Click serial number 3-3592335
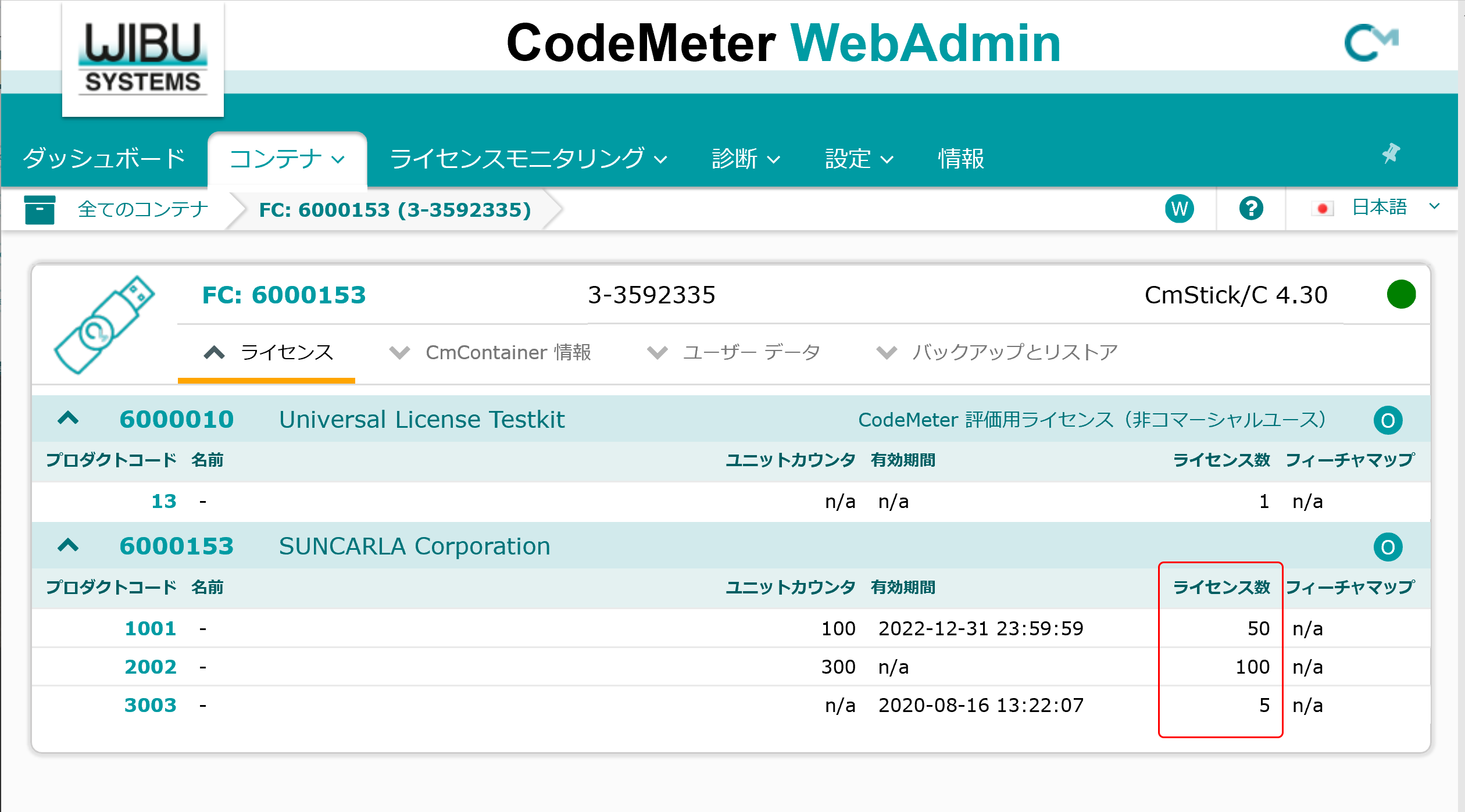Image resolution: width=1465 pixels, height=812 pixels. coord(651,295)
